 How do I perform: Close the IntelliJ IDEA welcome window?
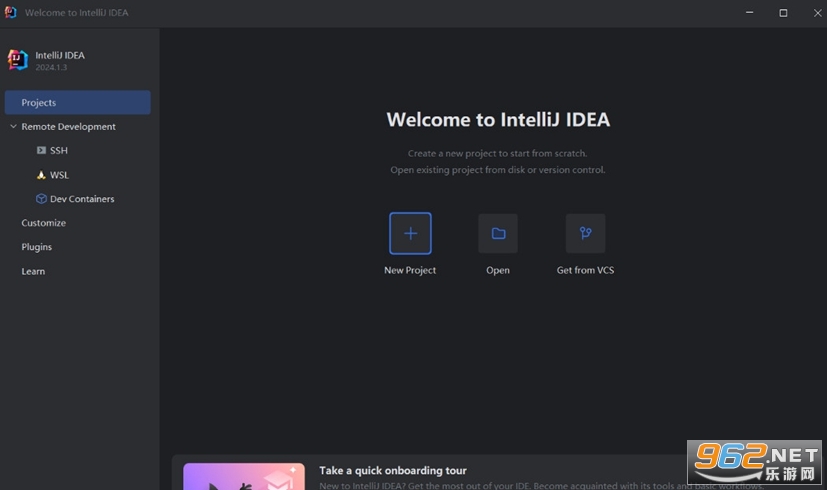coord(817,13)
